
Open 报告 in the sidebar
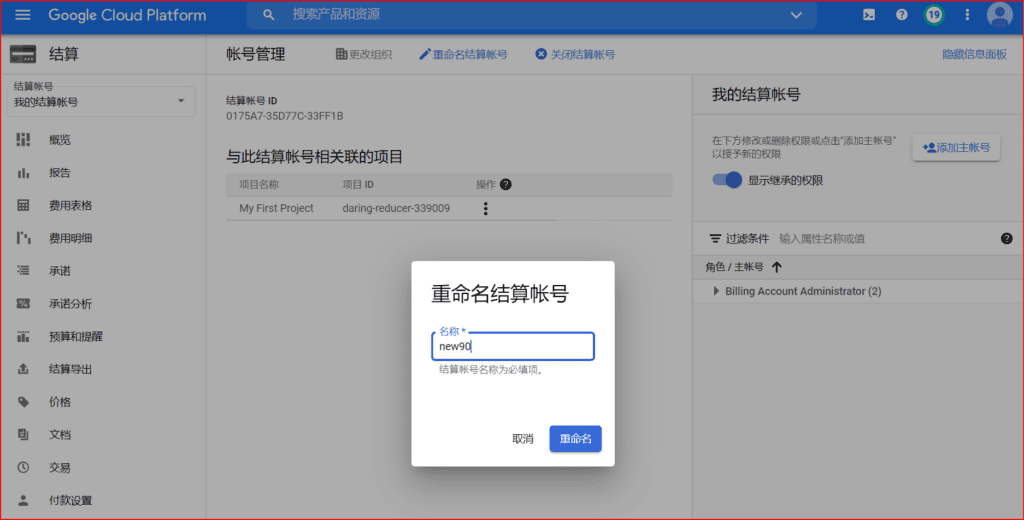59,172
